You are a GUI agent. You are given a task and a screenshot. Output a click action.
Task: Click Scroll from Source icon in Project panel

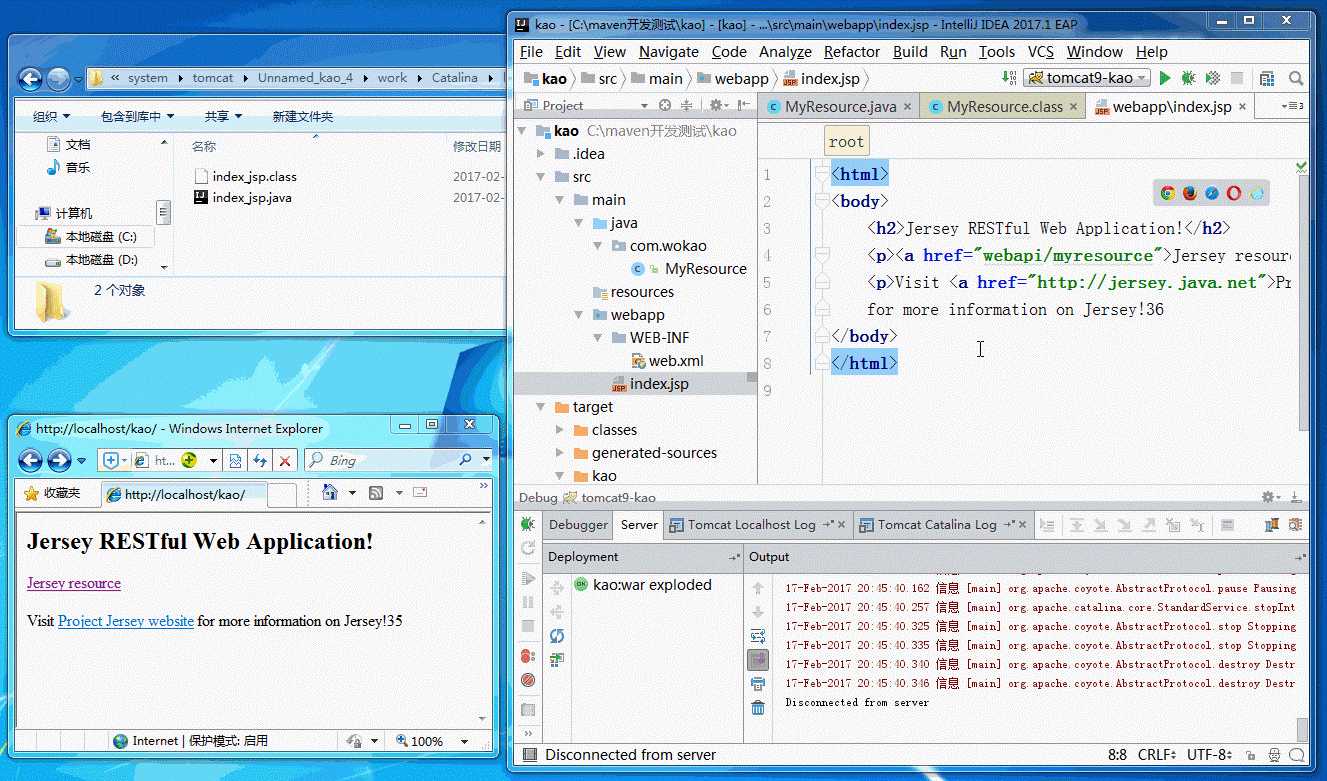coord(665,105)
